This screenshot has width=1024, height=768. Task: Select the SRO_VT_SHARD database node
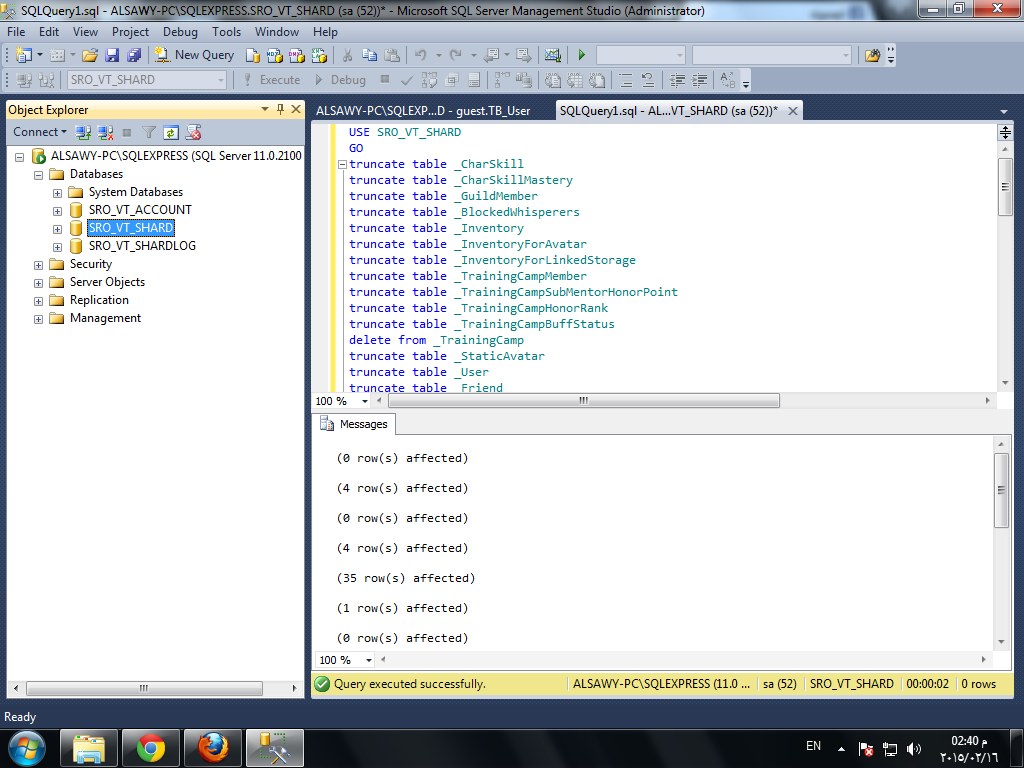coord(131,228)
